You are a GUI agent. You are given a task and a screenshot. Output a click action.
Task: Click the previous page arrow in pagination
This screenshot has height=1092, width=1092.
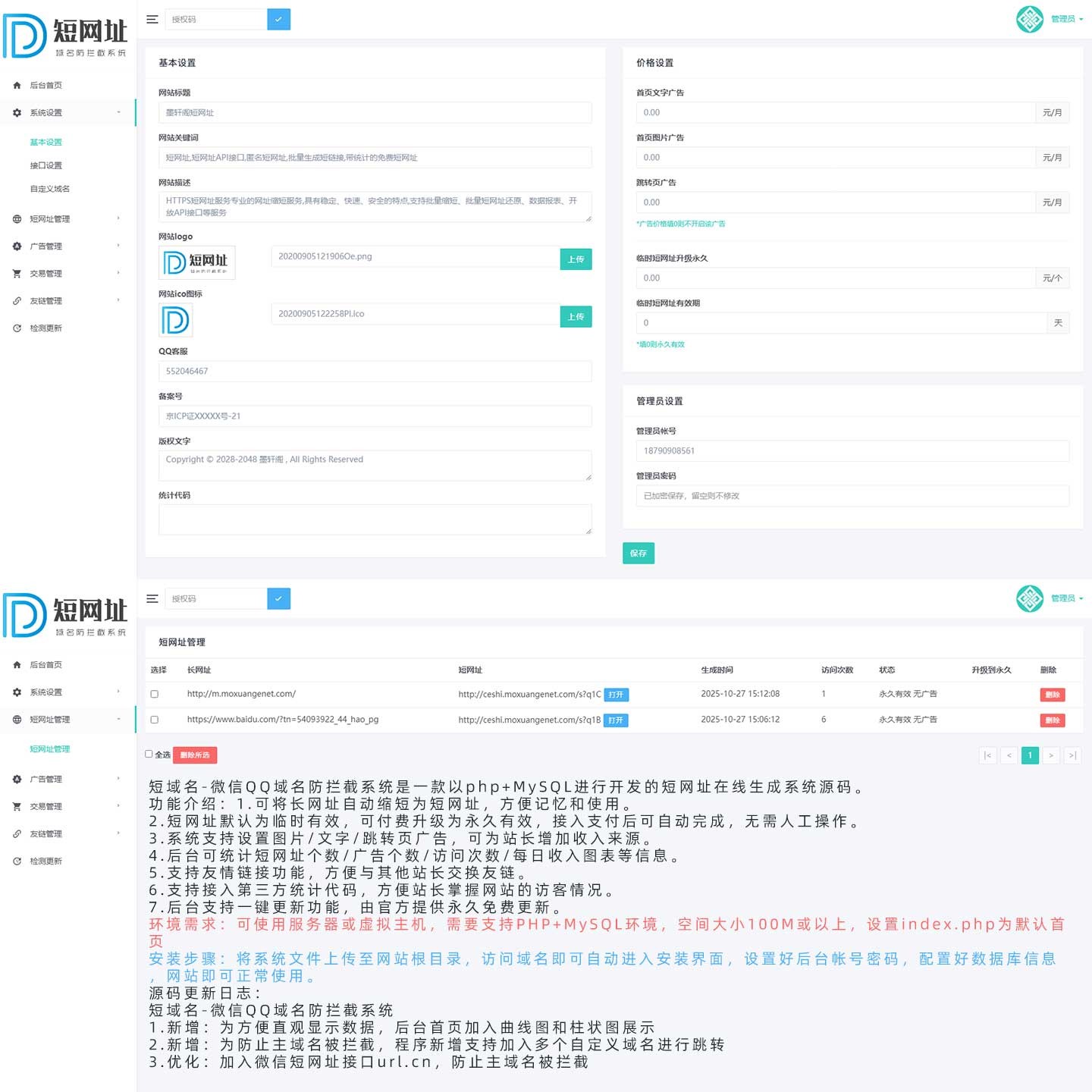click(x=1009, y=755)
